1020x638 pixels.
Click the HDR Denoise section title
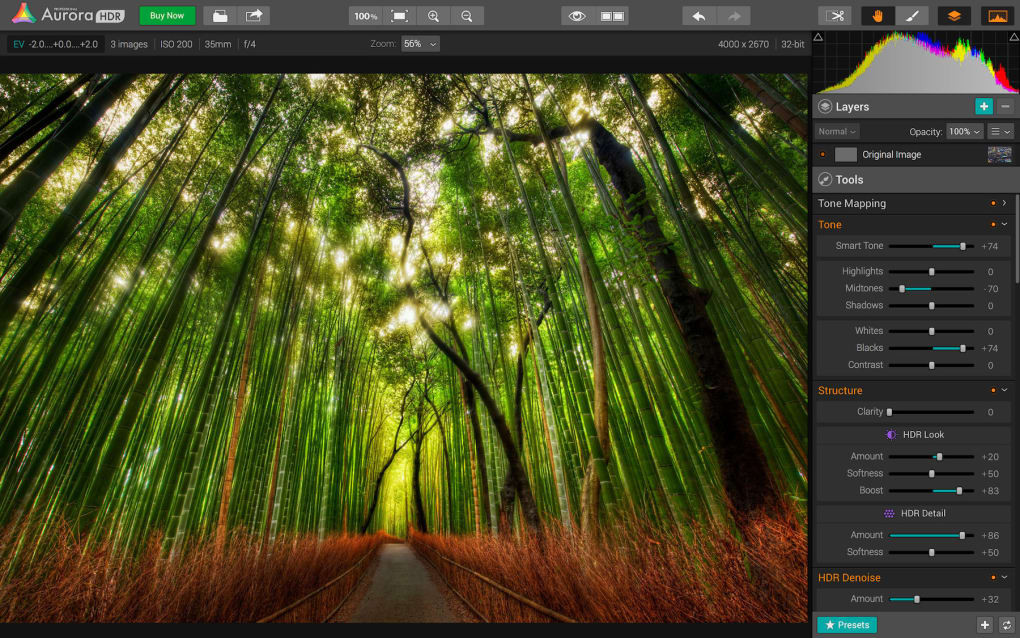(849, 578)
